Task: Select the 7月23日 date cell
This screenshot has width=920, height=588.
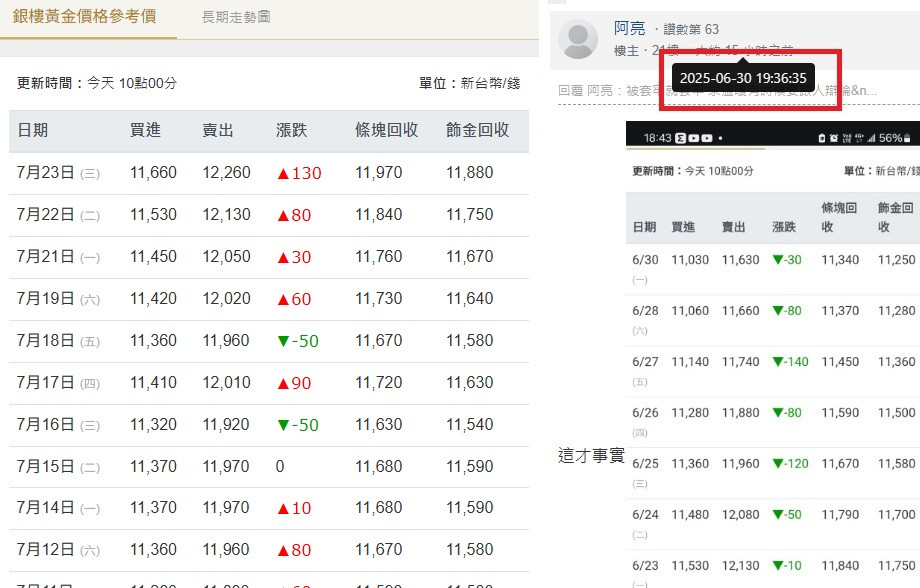Action: click(x=58, y=173)
